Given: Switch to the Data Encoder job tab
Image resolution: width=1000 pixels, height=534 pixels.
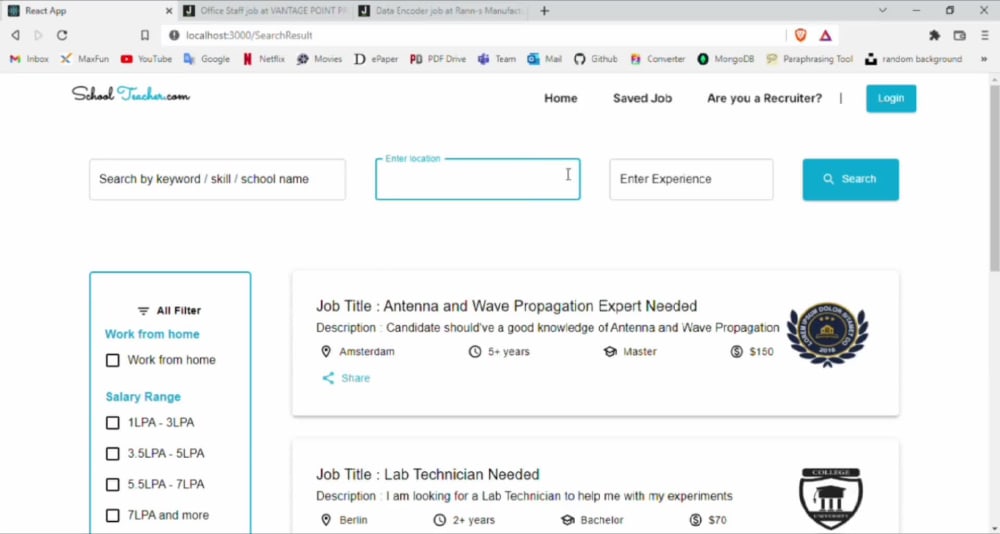Looking at the screenshot, I should coord(441,11).
